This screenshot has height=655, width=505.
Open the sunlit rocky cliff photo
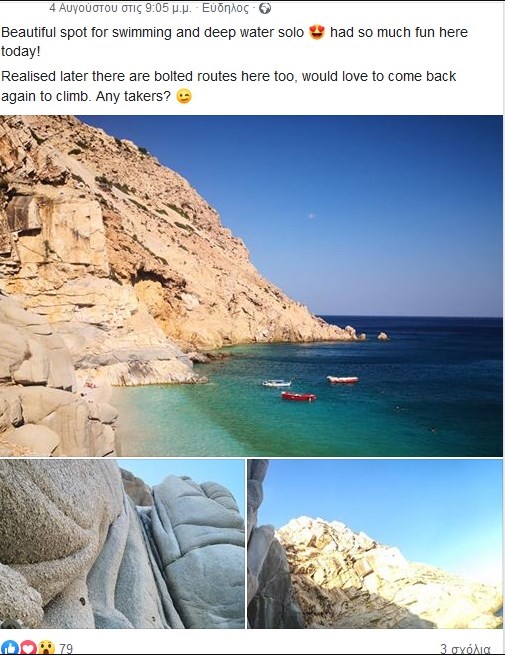(x=375, y=544)
